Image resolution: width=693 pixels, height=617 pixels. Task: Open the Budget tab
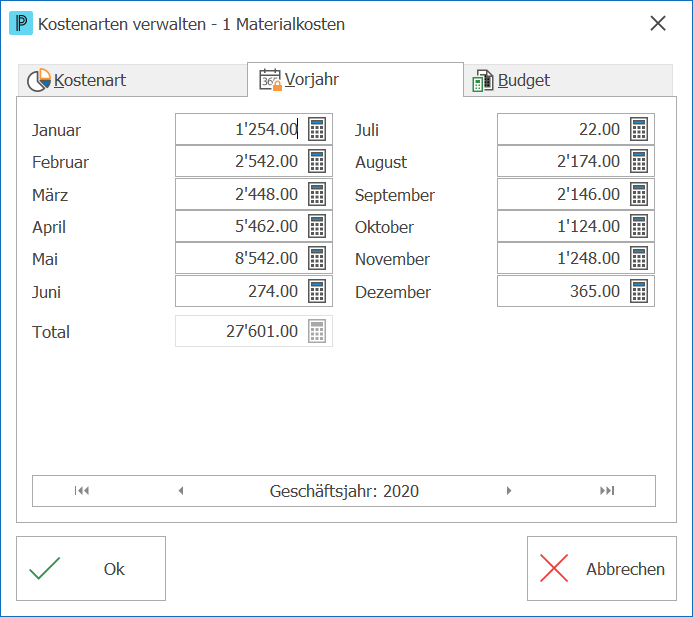click(568, 80)
